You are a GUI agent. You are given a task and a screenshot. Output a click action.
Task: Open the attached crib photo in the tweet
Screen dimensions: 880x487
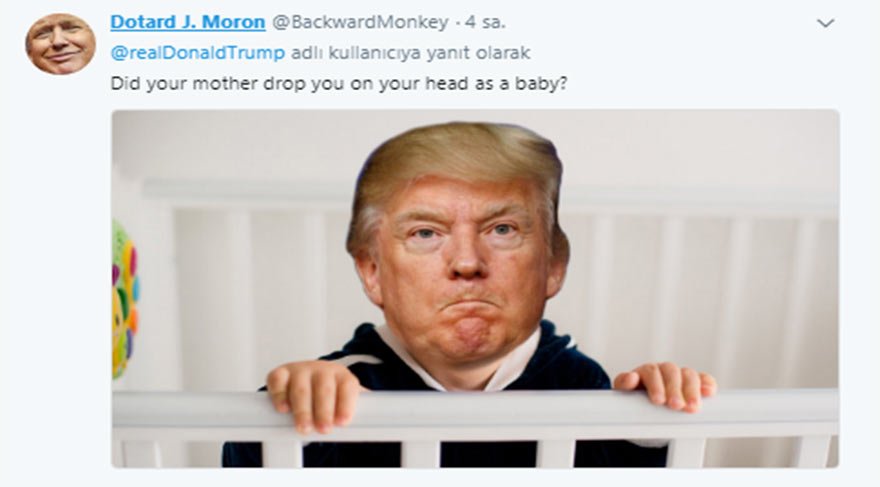475,288
